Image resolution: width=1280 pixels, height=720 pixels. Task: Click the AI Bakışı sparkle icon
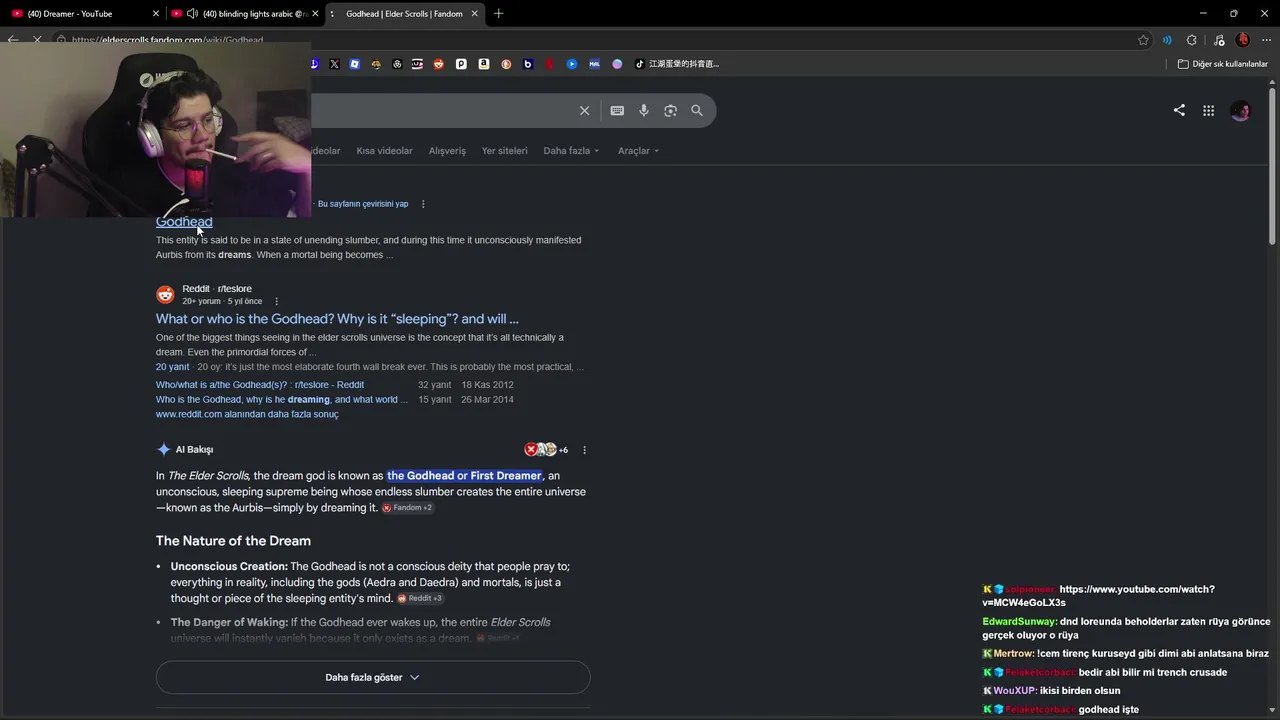164,450
